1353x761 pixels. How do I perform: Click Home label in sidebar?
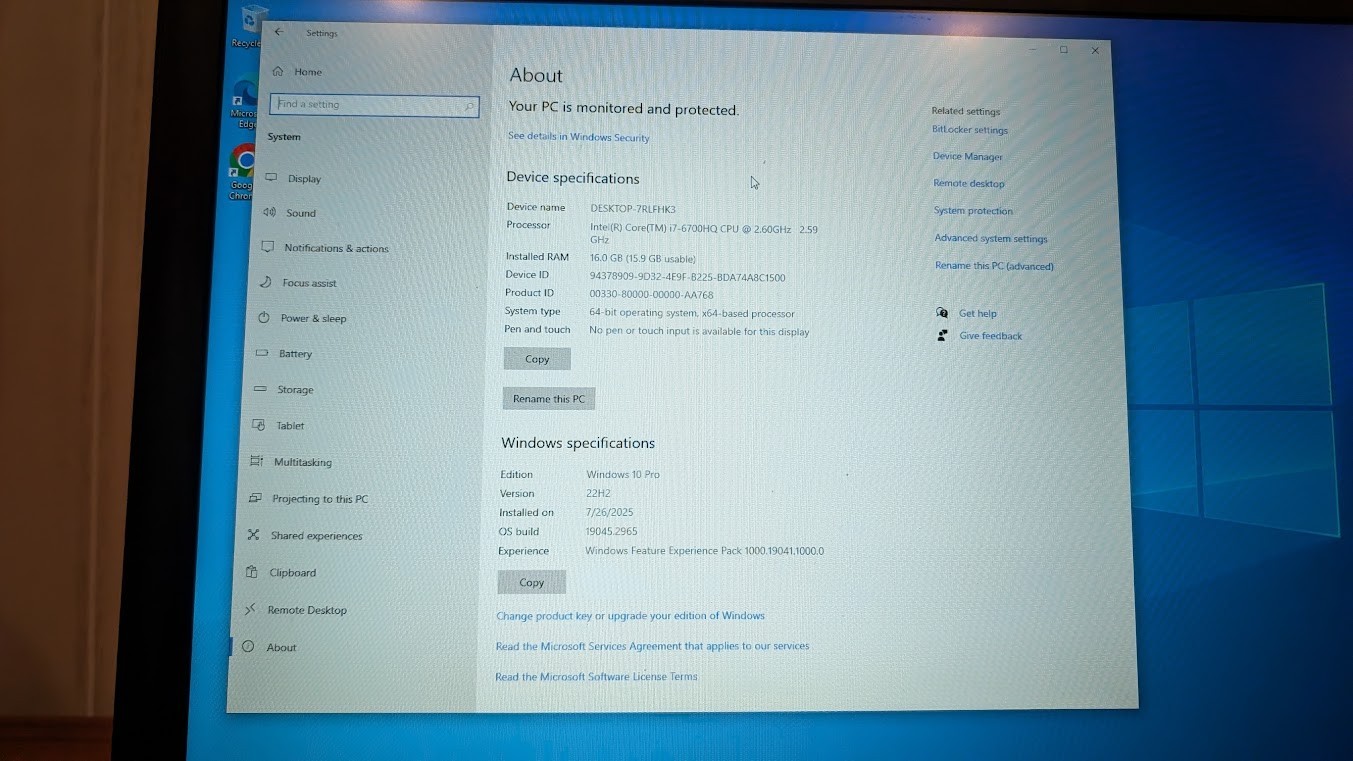pos(308,72)
